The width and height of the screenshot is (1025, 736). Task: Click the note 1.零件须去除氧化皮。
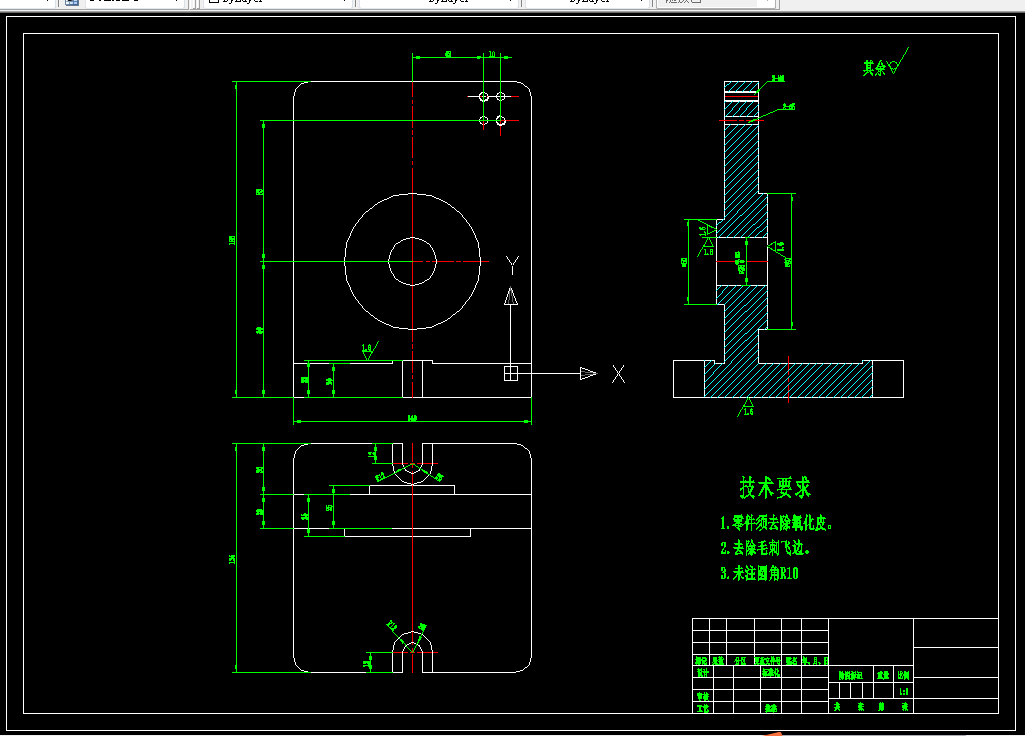(776, 523)
